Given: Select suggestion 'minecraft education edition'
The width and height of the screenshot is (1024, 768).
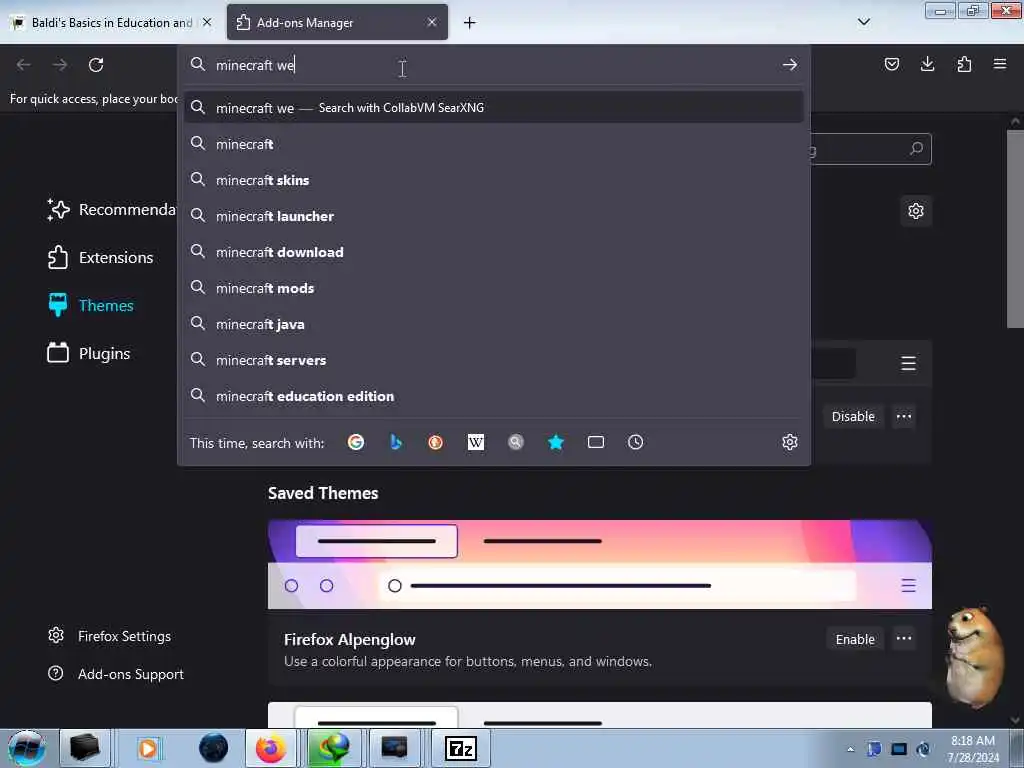Looking at the screenshot, I should (x=494, y=396).
